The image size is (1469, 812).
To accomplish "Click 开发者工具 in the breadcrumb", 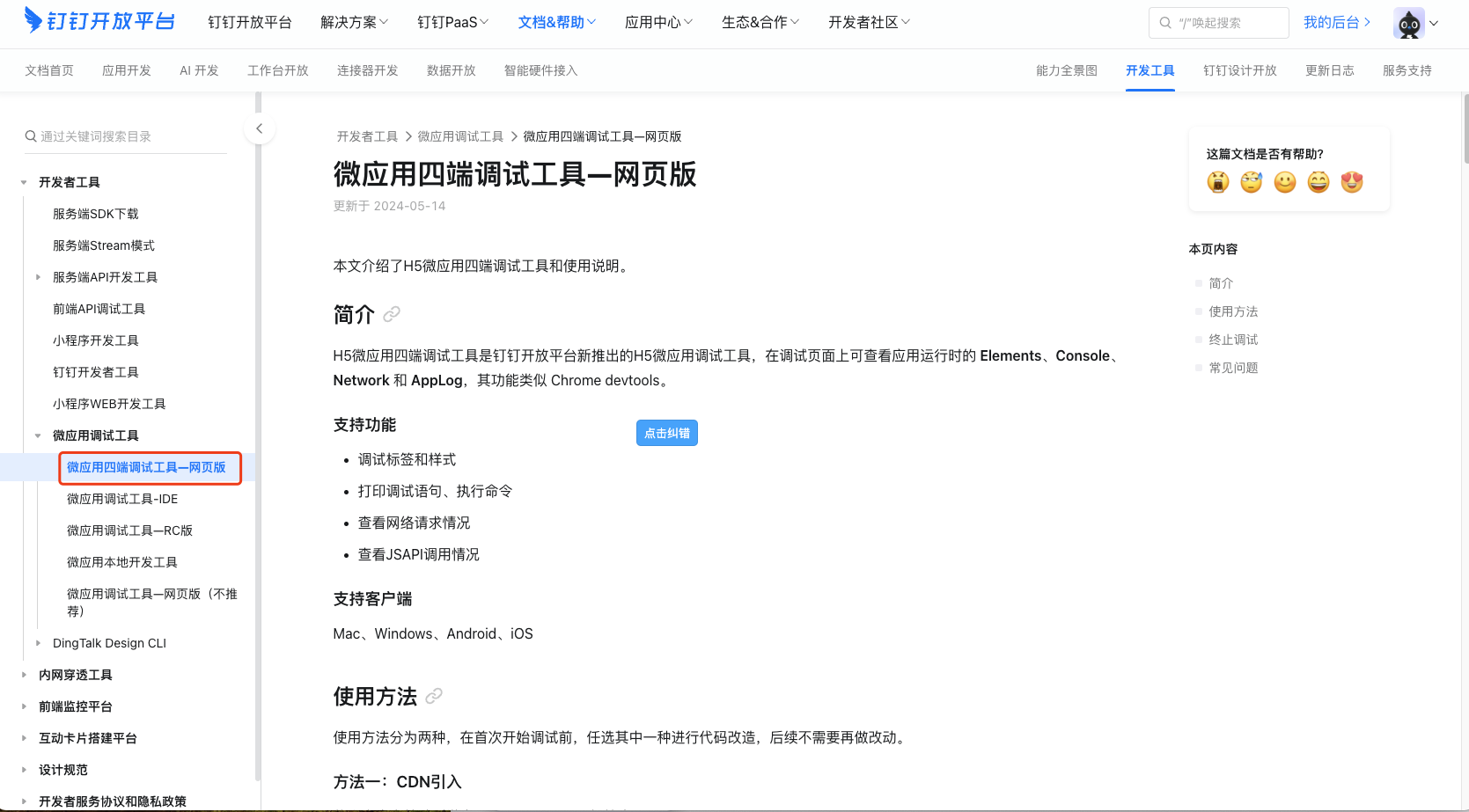I will 367,136.
